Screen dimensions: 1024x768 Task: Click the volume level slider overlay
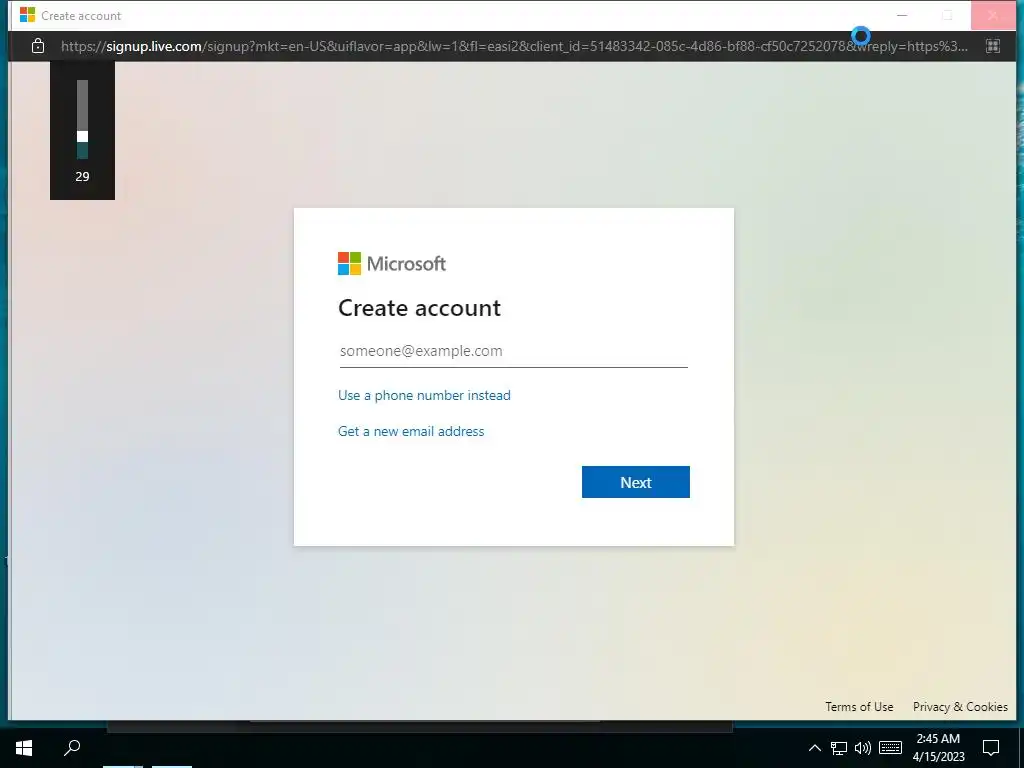(x=82, y=119)
